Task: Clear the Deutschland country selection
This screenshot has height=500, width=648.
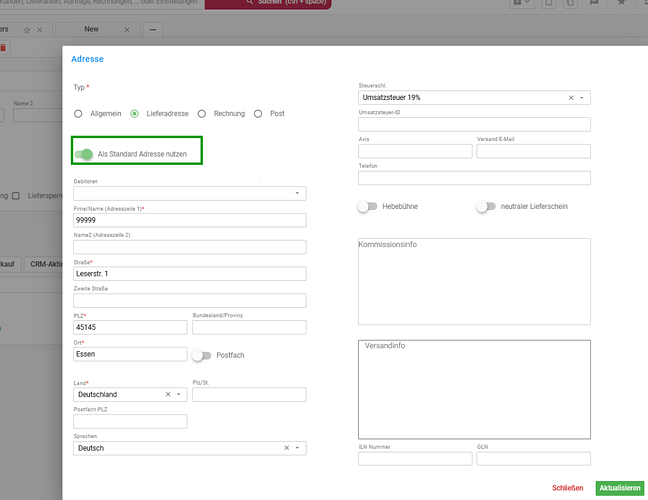Action: pos(167,395)
